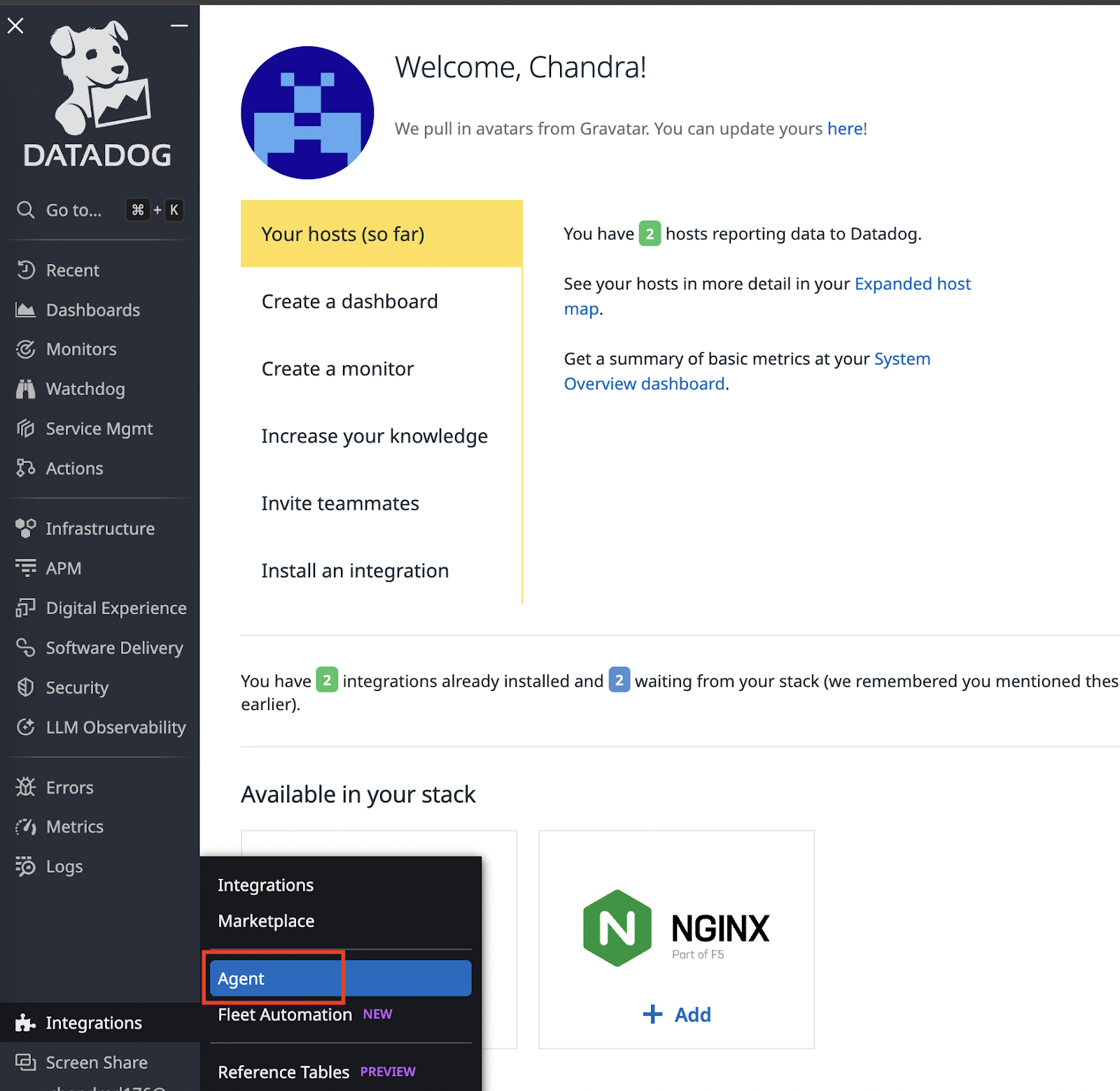Open Recent in the sidebar
The width and height of the screenshot is (1120, 1091).
click(x=73, y=270)
